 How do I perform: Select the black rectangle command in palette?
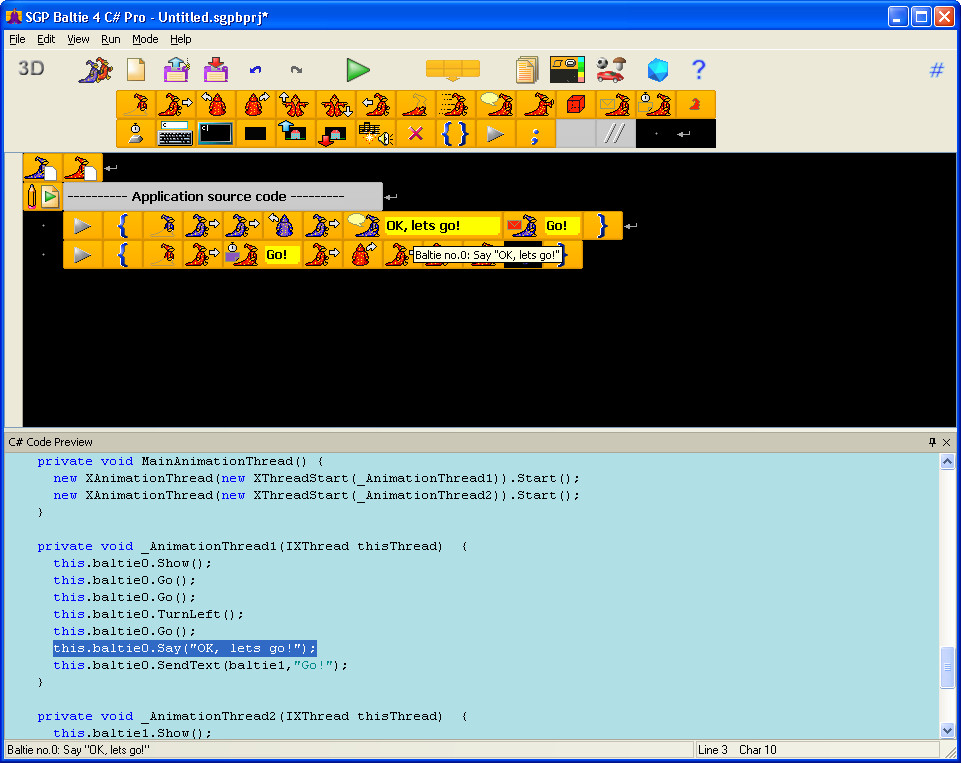coord(256,134)
